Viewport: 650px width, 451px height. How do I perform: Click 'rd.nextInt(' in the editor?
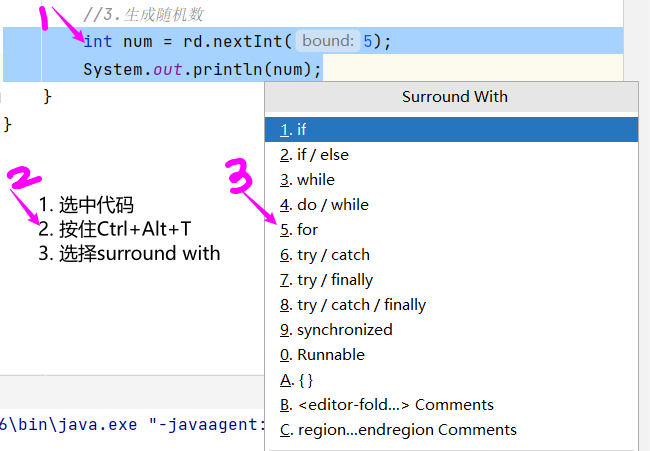coord(238,41)
